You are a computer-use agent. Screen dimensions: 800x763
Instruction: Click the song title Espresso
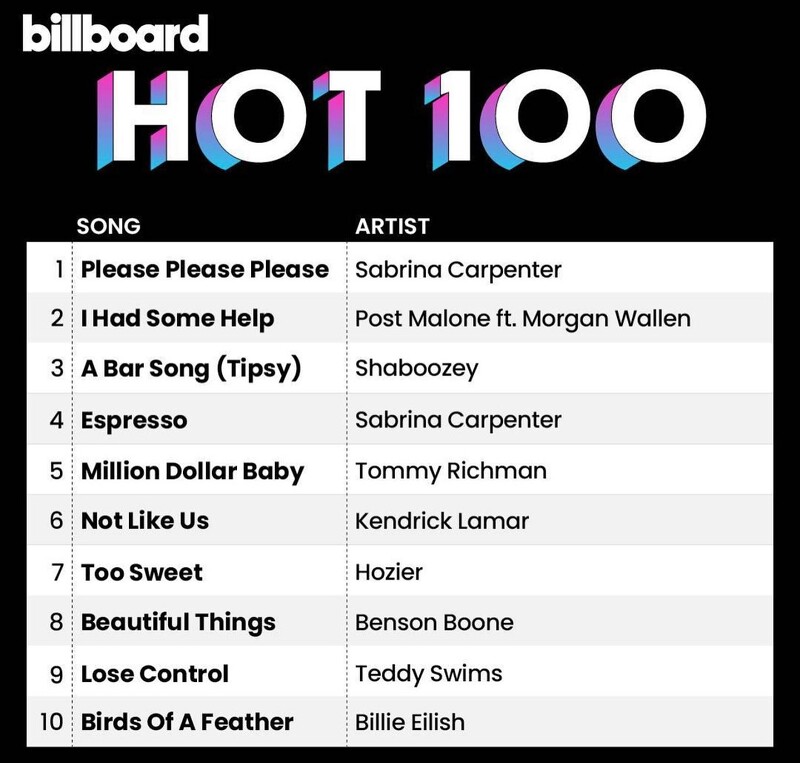click(x=134, y=420)
